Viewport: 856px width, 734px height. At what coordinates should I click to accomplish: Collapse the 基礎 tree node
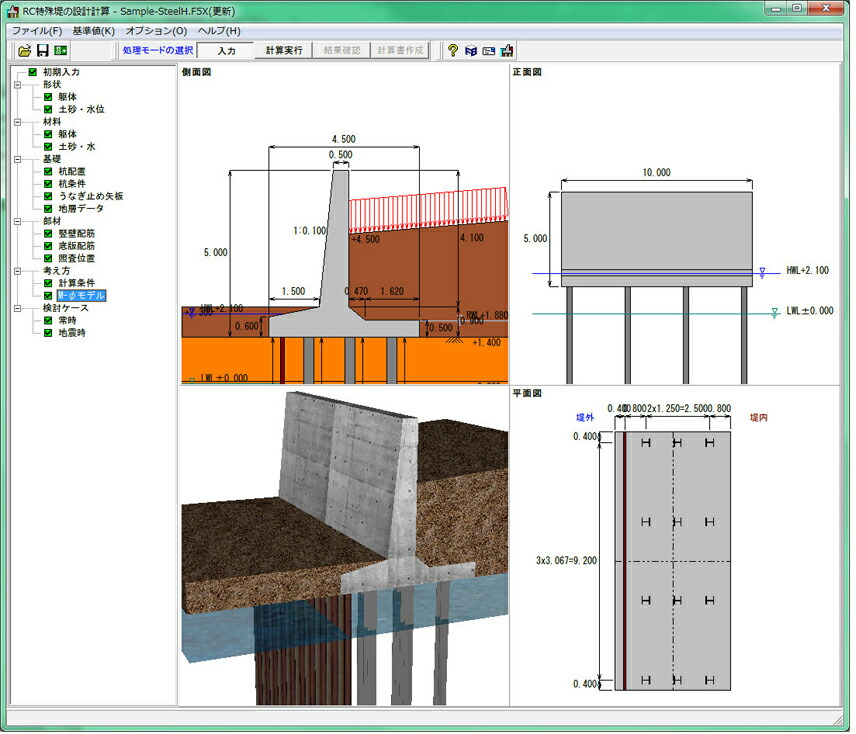17,159
